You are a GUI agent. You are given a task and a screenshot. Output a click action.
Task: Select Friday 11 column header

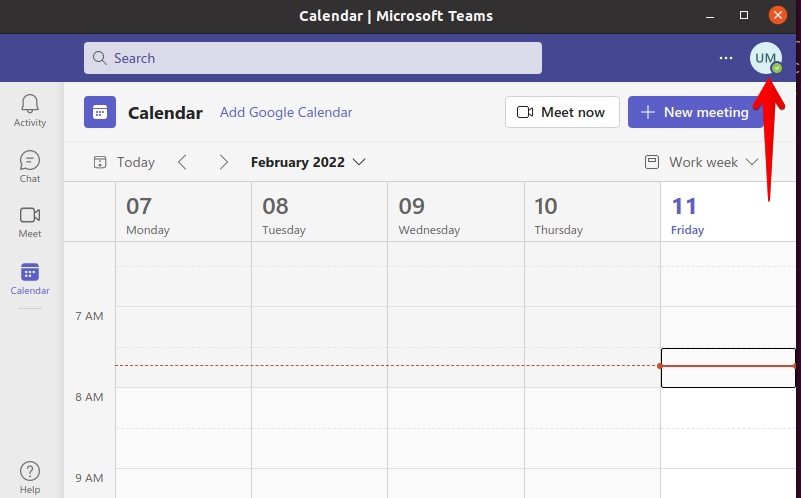pyautogui.click(x=728, y=211)
